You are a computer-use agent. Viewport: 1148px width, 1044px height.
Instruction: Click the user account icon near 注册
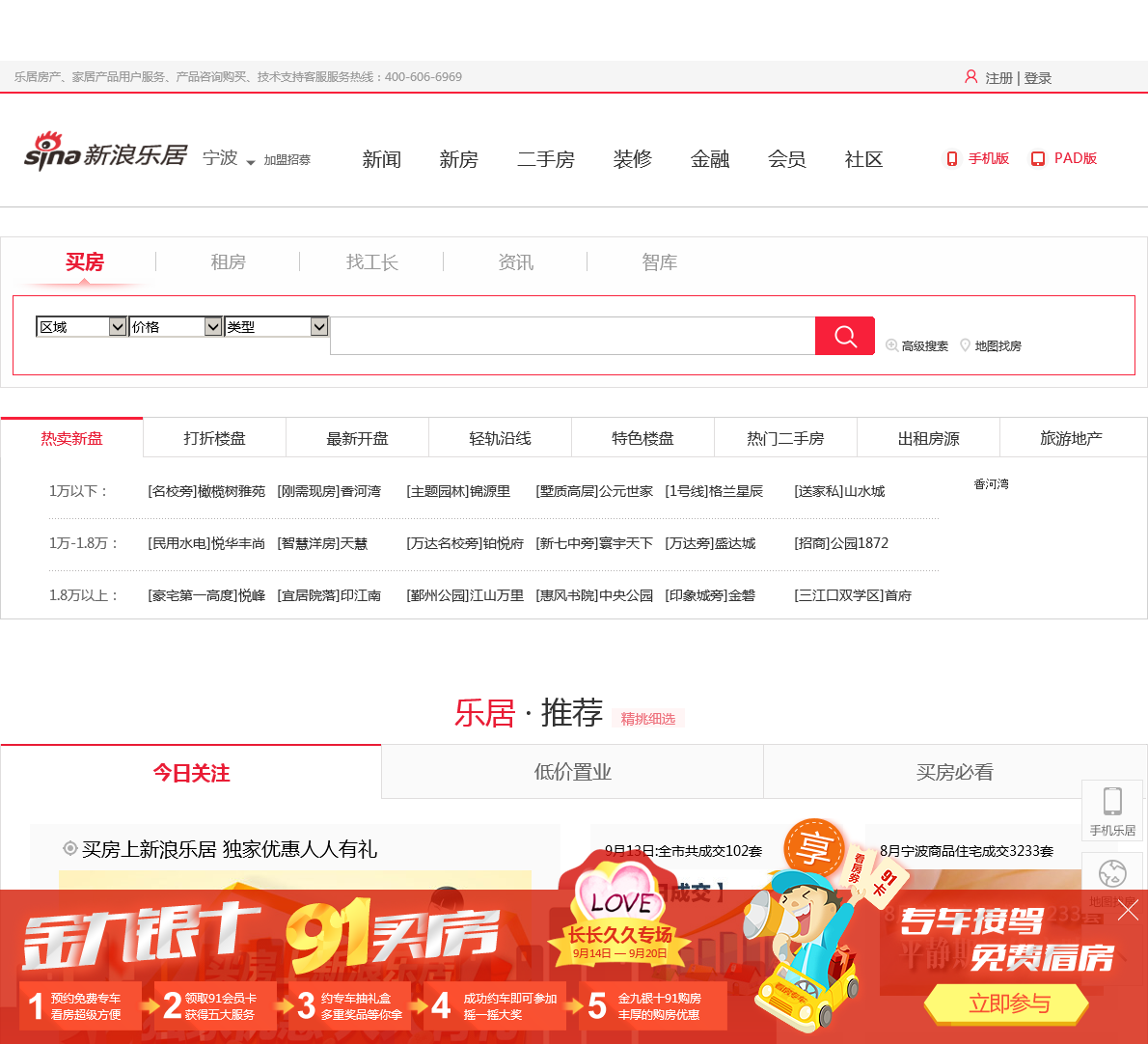(x=970, y=77)
